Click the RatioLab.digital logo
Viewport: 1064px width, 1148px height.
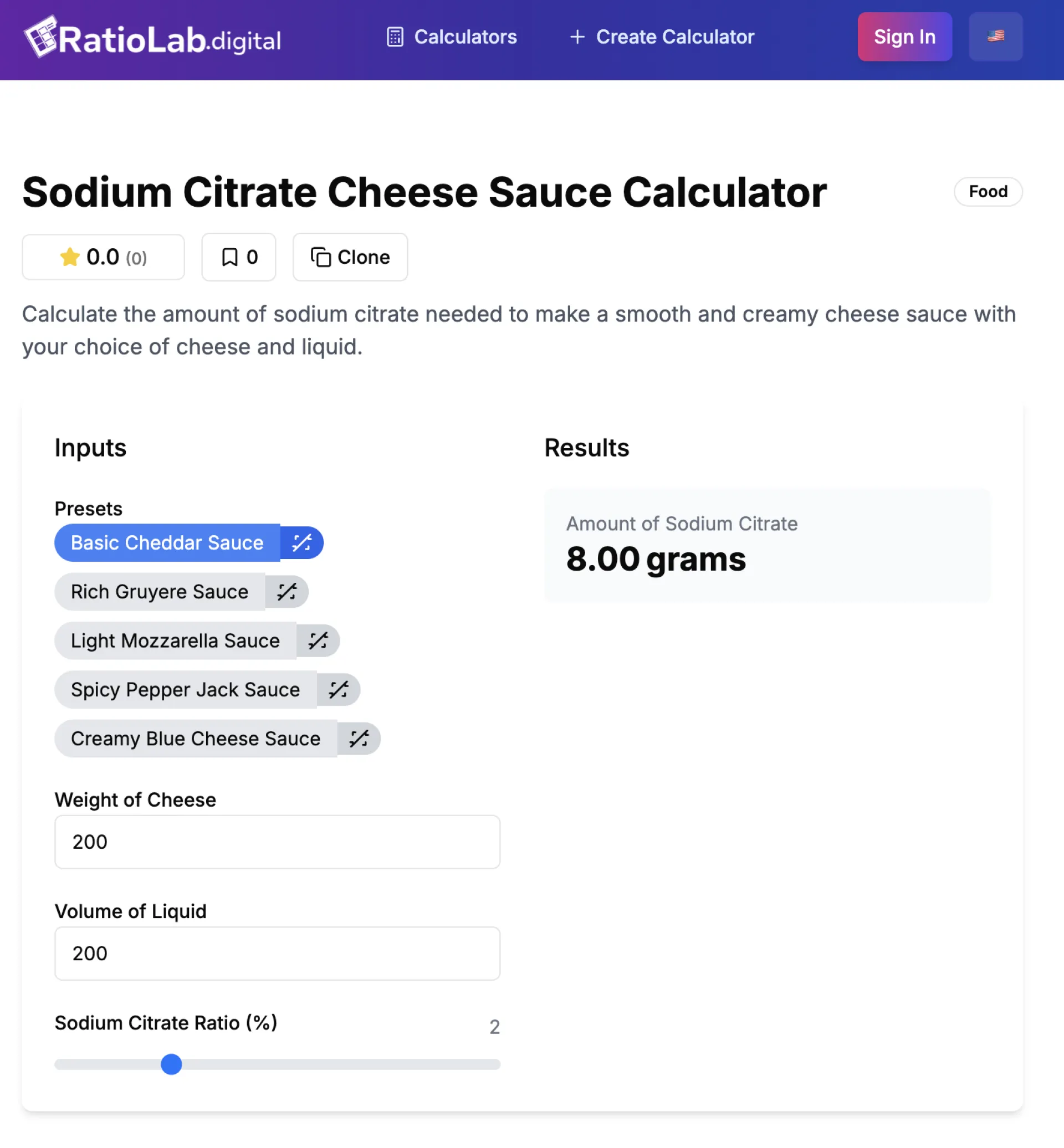pos(152,38)
